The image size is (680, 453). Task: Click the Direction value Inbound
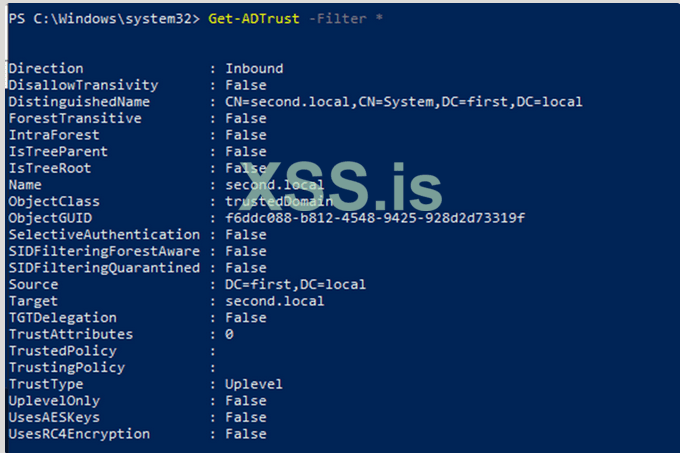click(x=254, y=69)
